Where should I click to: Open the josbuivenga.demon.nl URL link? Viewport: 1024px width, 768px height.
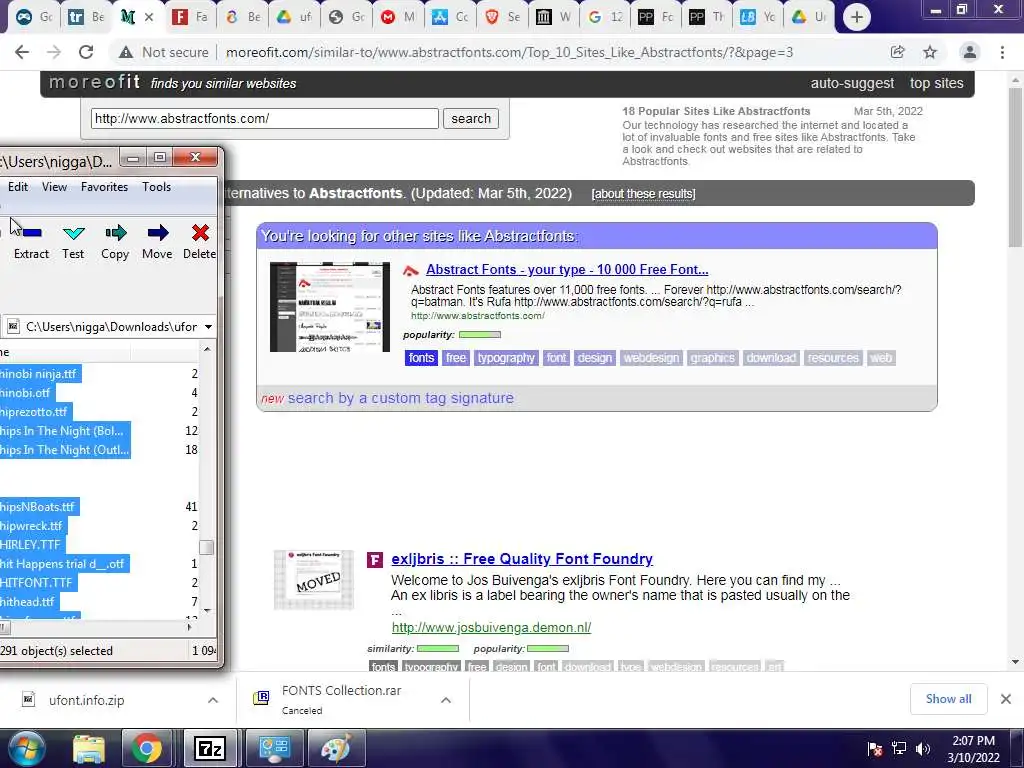click(491, 628)
